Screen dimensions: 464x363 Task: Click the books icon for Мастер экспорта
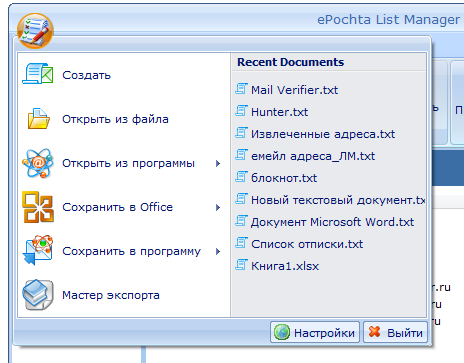tap(38, 295)
